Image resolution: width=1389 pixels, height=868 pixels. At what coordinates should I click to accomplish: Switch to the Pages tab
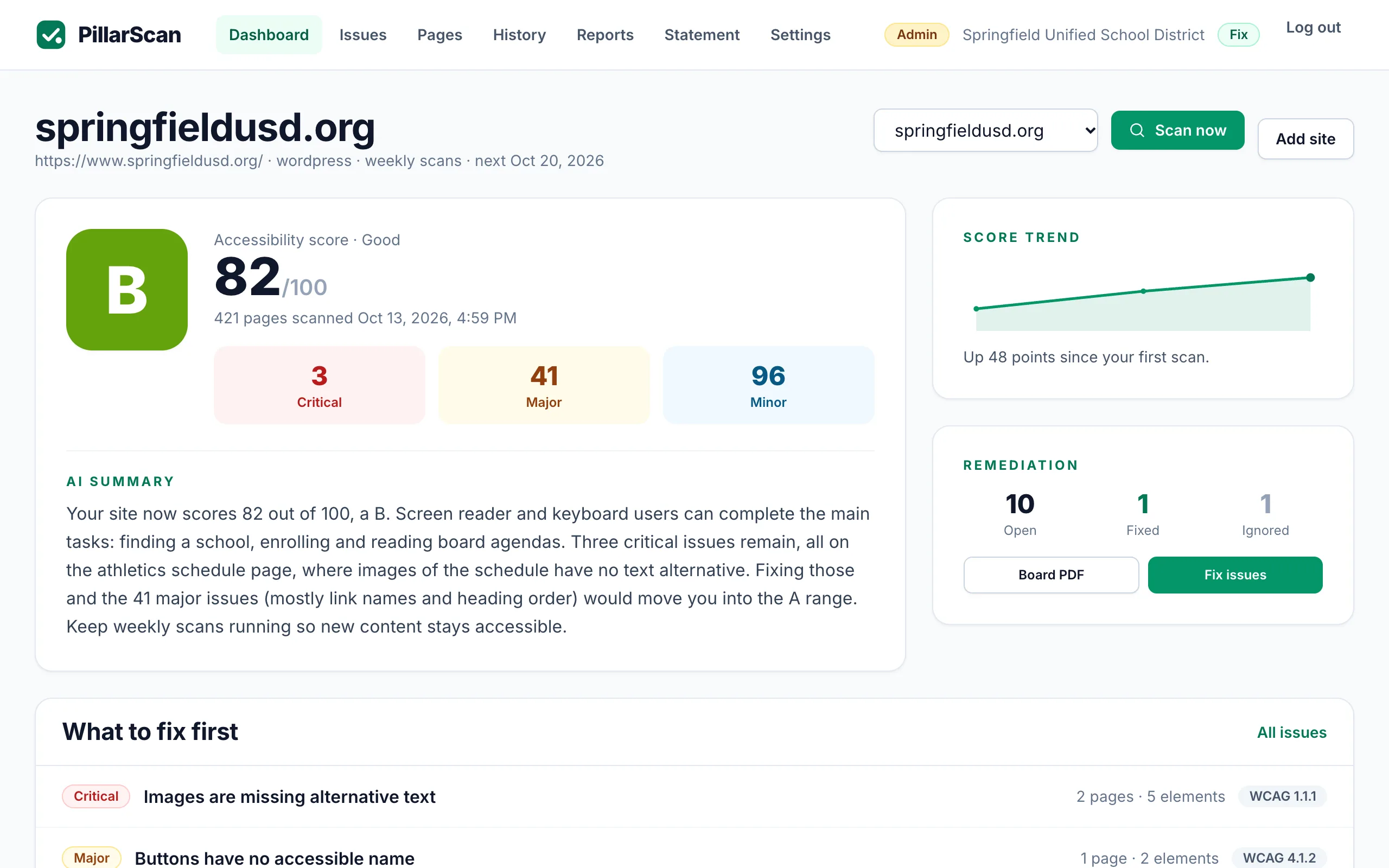439,35
